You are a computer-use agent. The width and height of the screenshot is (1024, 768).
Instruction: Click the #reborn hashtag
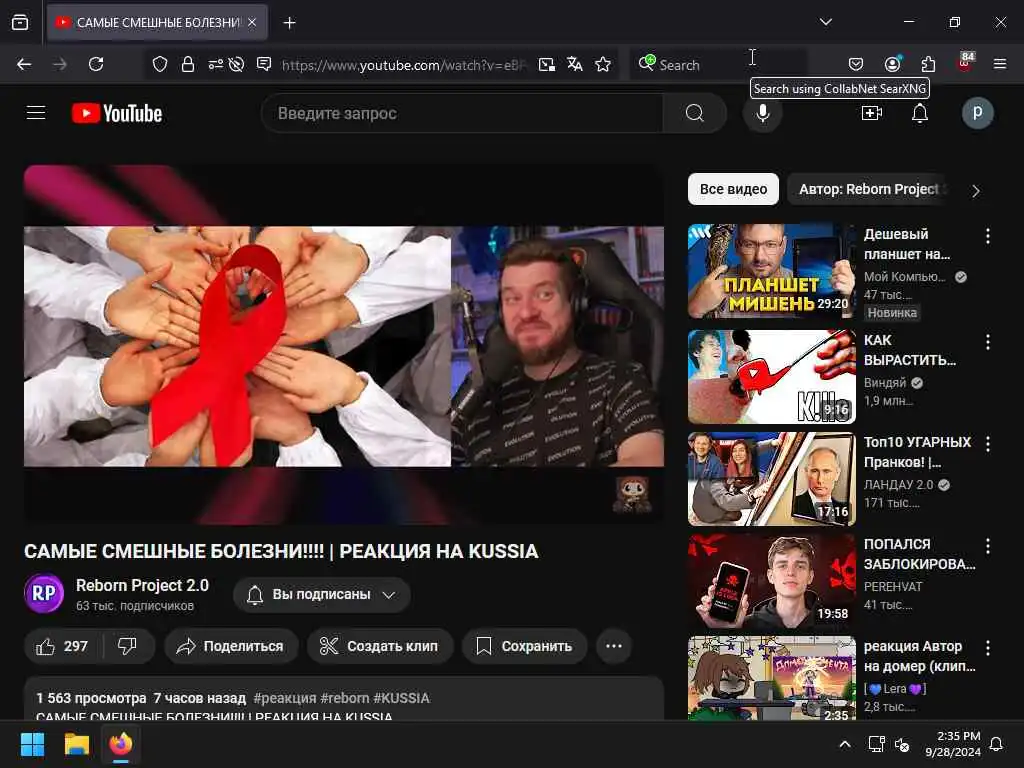(x=345, y=698)
